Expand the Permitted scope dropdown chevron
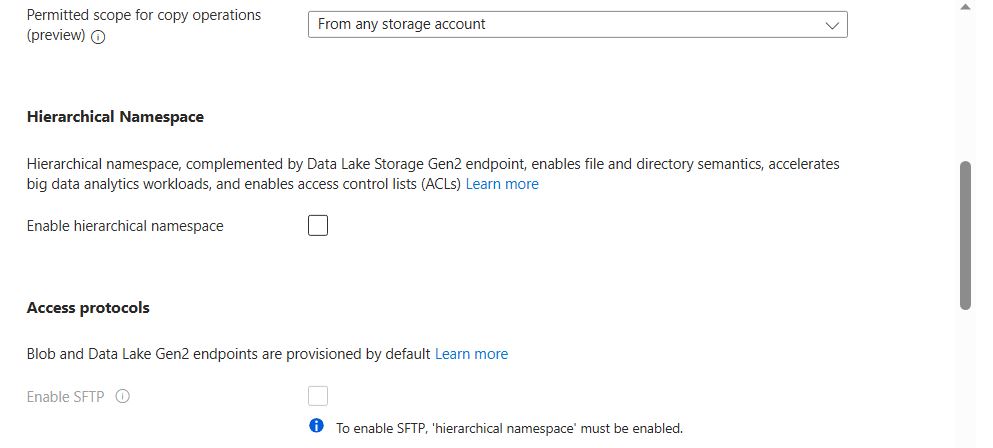This screenshot has height=448, width=993. click(832, 25)
